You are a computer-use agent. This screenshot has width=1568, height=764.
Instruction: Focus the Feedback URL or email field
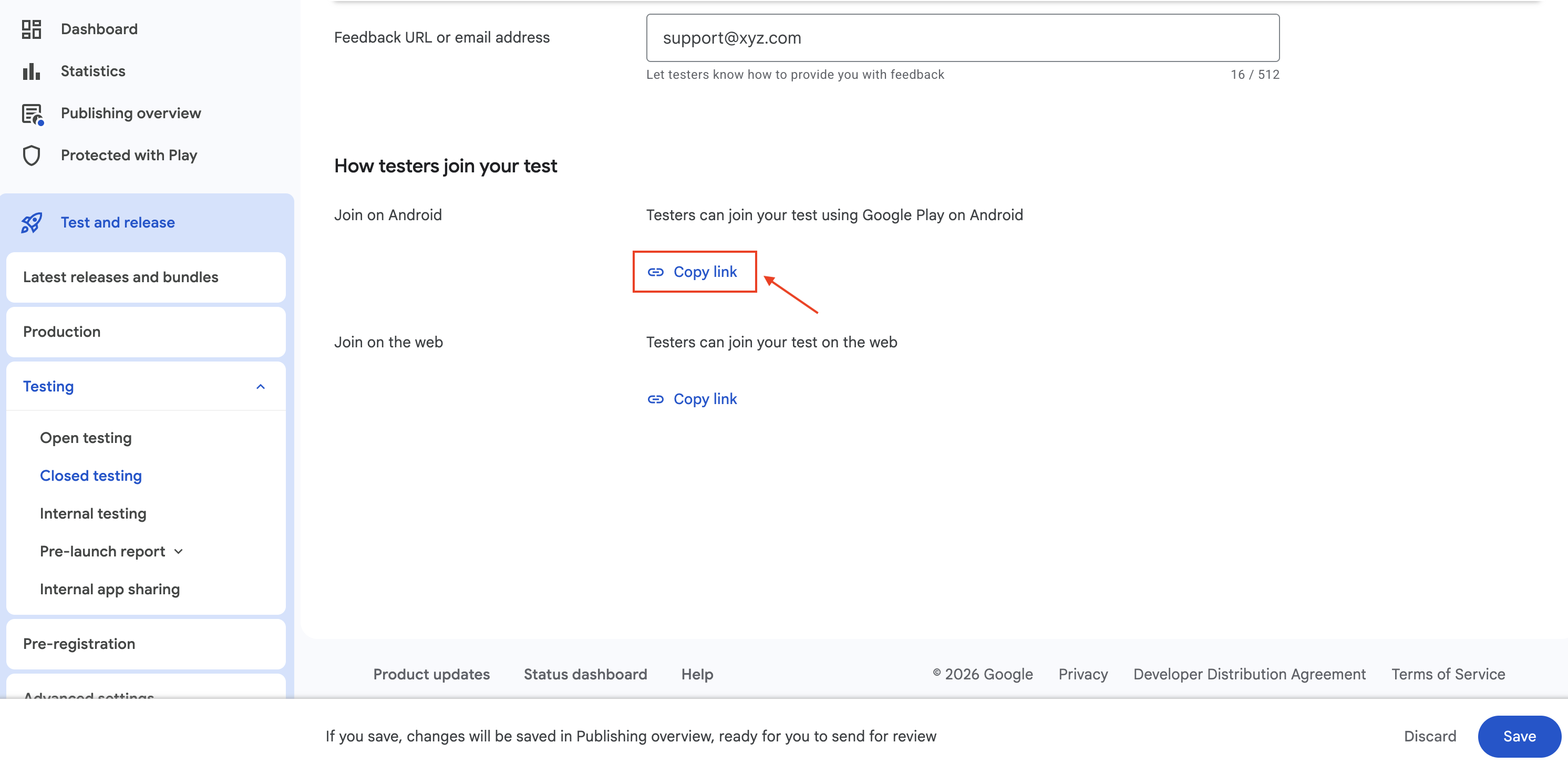pyautogui.click(x=962, y=38)
